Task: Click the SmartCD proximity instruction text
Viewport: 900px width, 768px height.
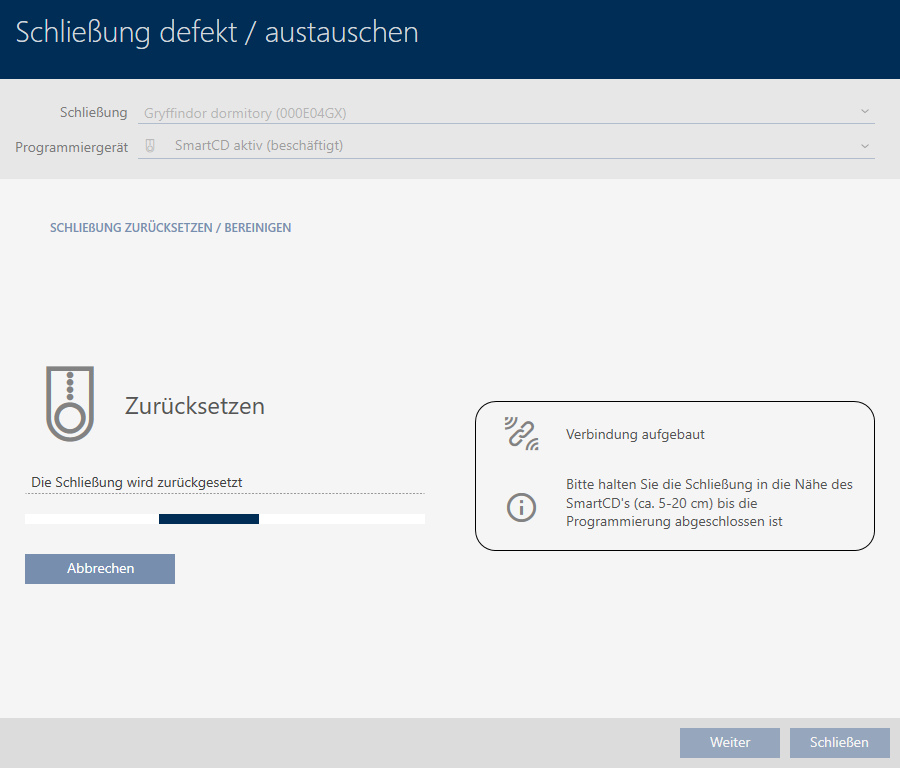Action: click(708, 503)
